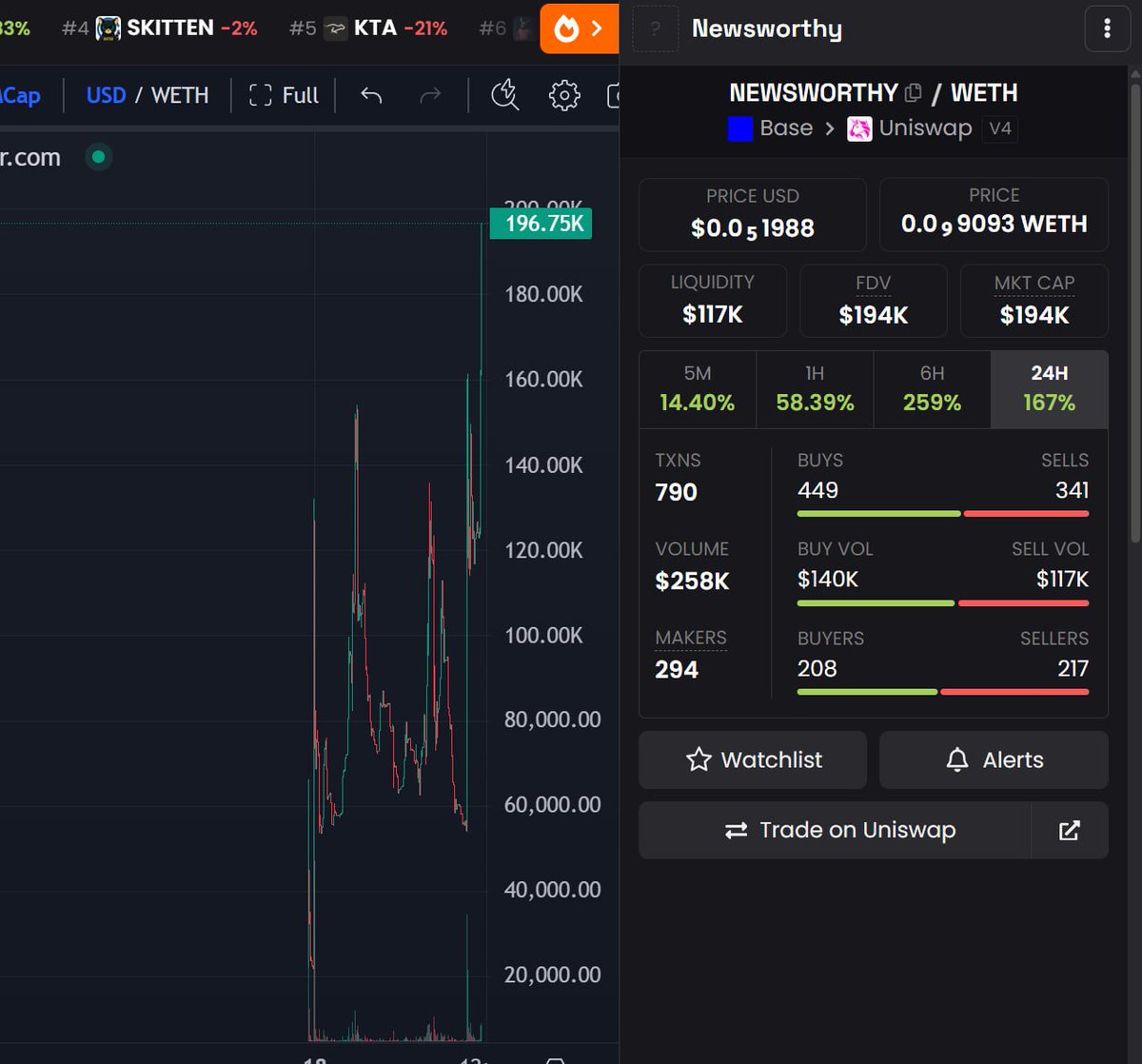
Task: Open the three-dot options menu
Action: pyautogui.click(x=1107, y=29)
